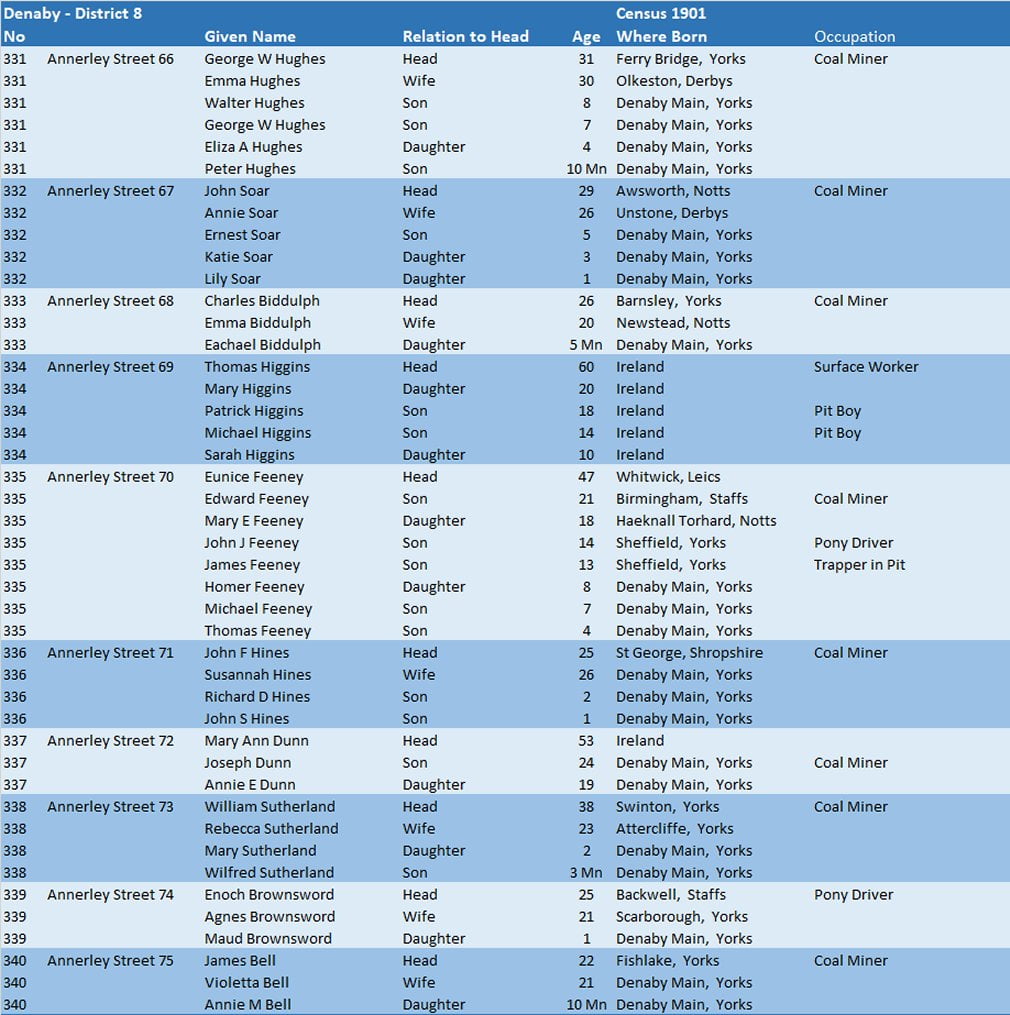
Task: Click the "St George, Shropshire" birthplace cell
Action: [x=689, y=653]
